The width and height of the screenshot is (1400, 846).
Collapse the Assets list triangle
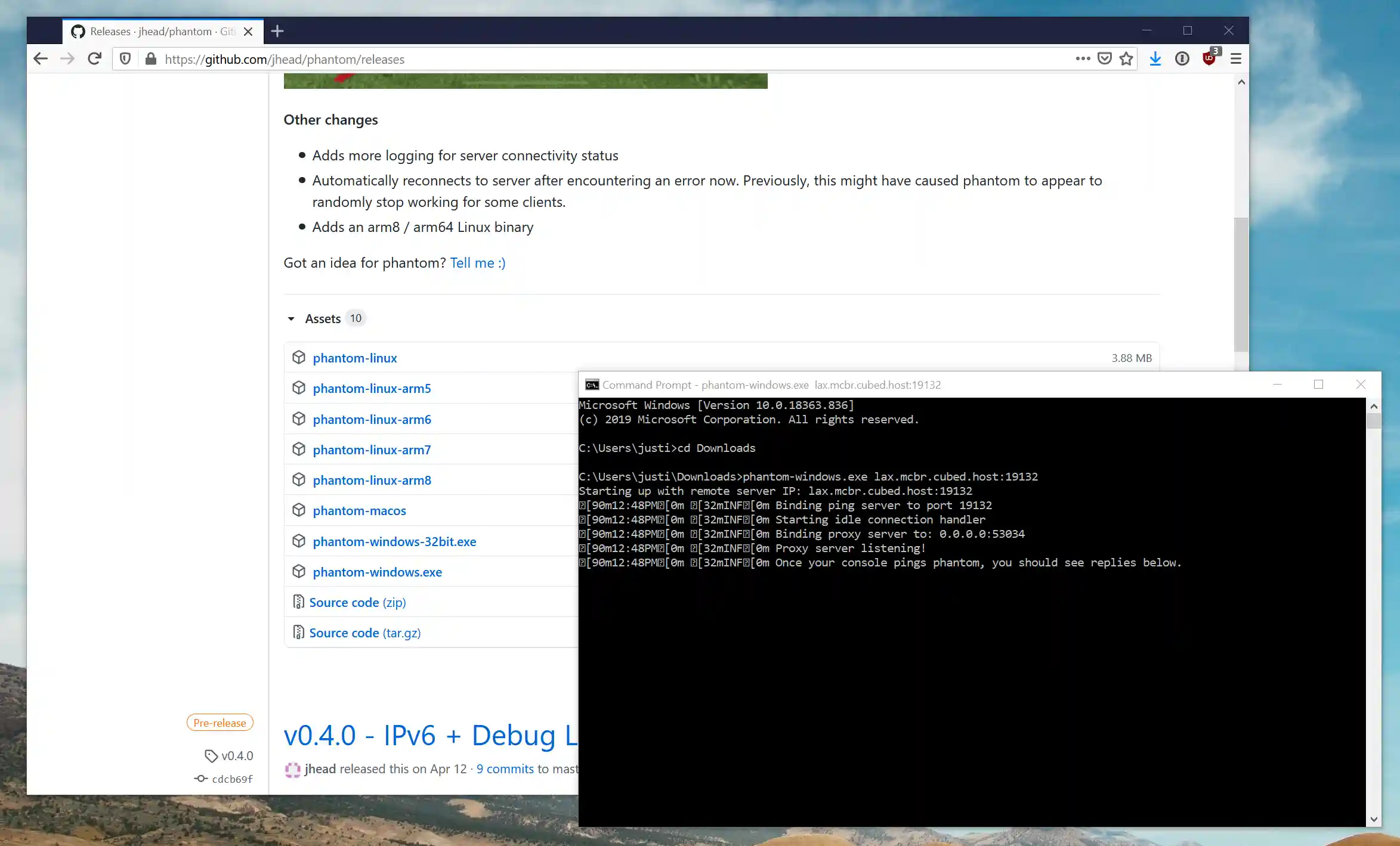pos(291,319)
